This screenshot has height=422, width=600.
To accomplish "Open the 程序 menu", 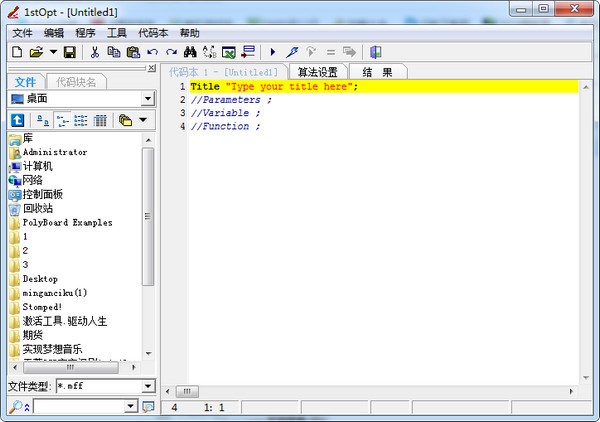I will [x=85, y=32].
